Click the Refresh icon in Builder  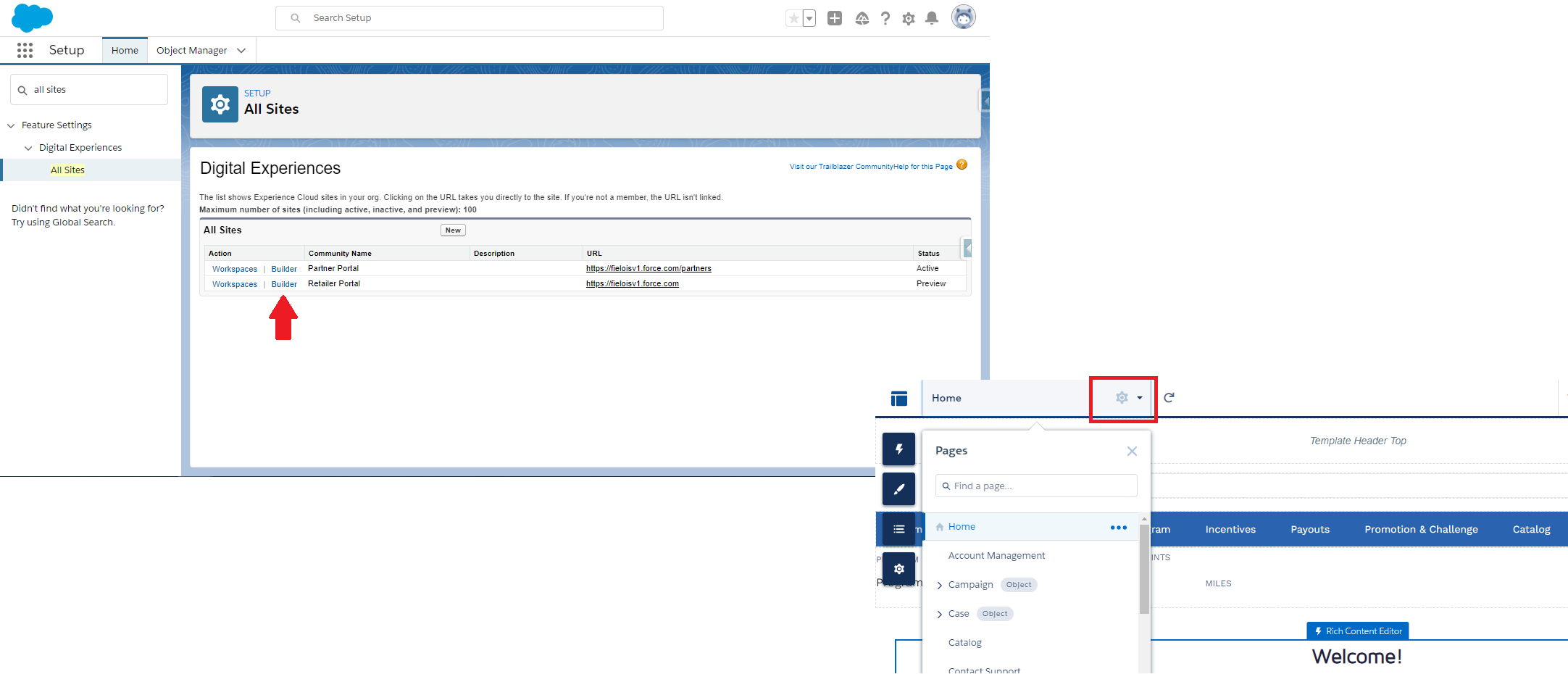(x=1169, y=397)
